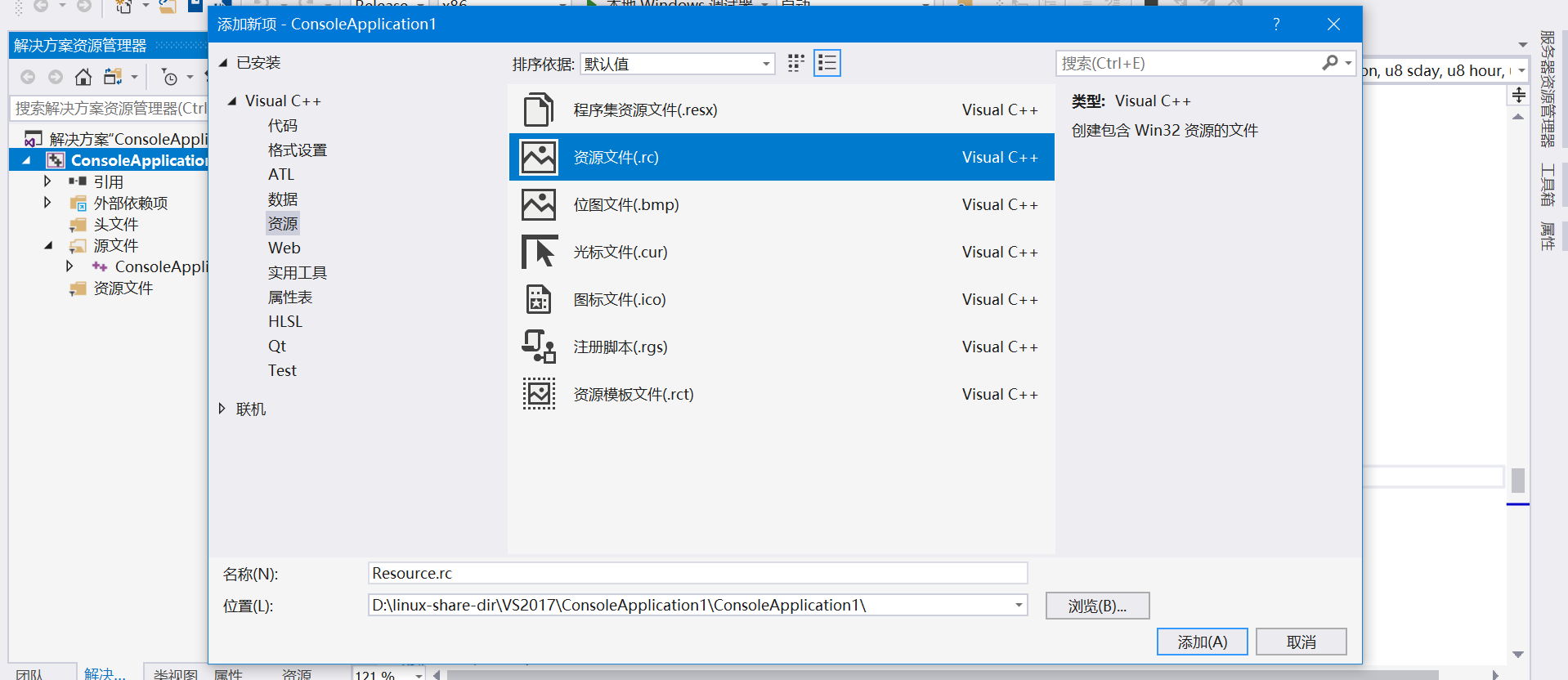Screen dimensions: 1568x680
Task: Select the Web category
Action: click(x=284, y=248)
